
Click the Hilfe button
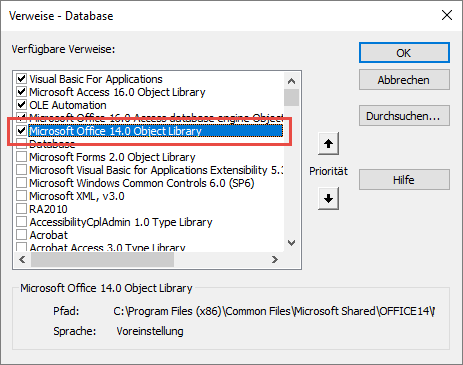tap(404, 180)
